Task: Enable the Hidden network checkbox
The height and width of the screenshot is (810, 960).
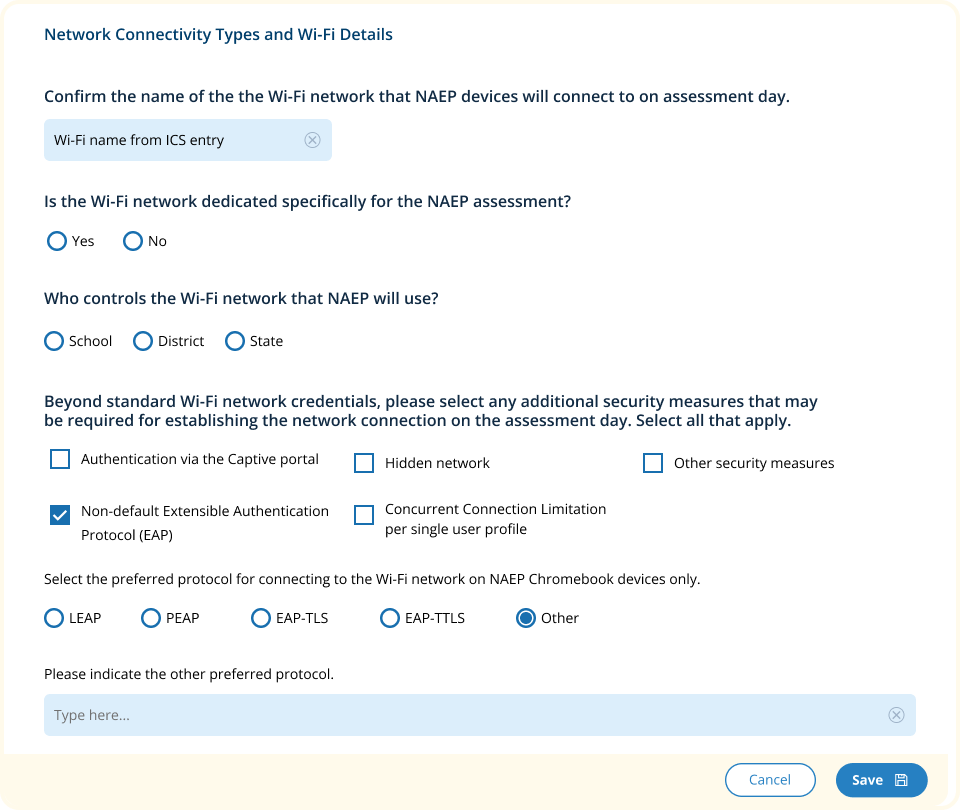Action: [364, 463]
